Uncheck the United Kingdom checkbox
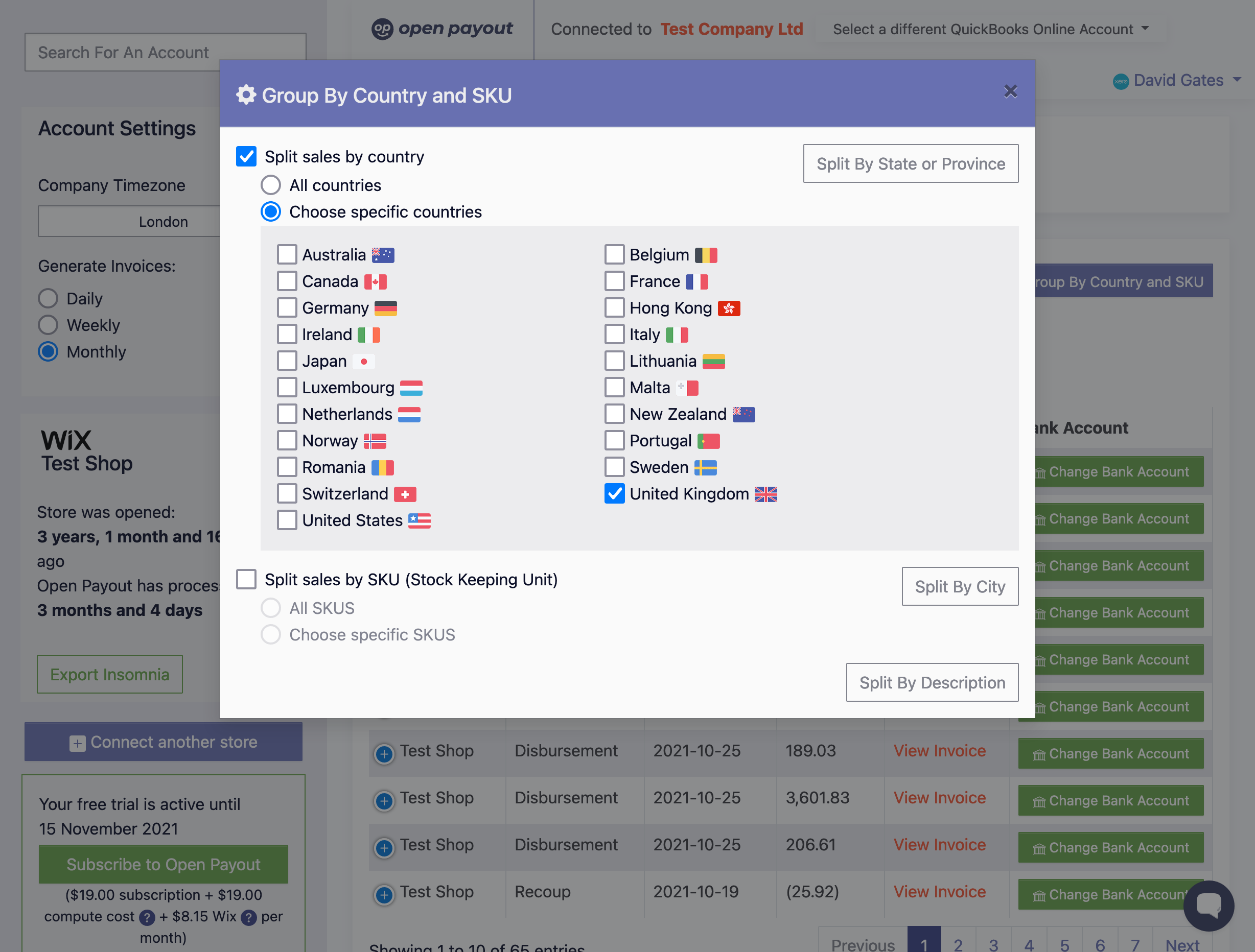 (x=614, y=494)
